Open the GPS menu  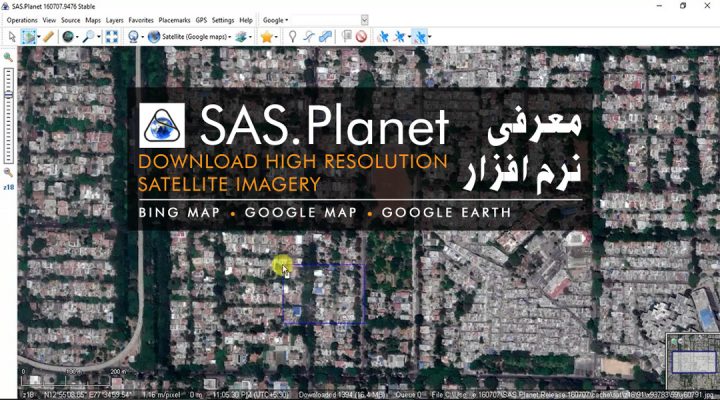[201, 20]
